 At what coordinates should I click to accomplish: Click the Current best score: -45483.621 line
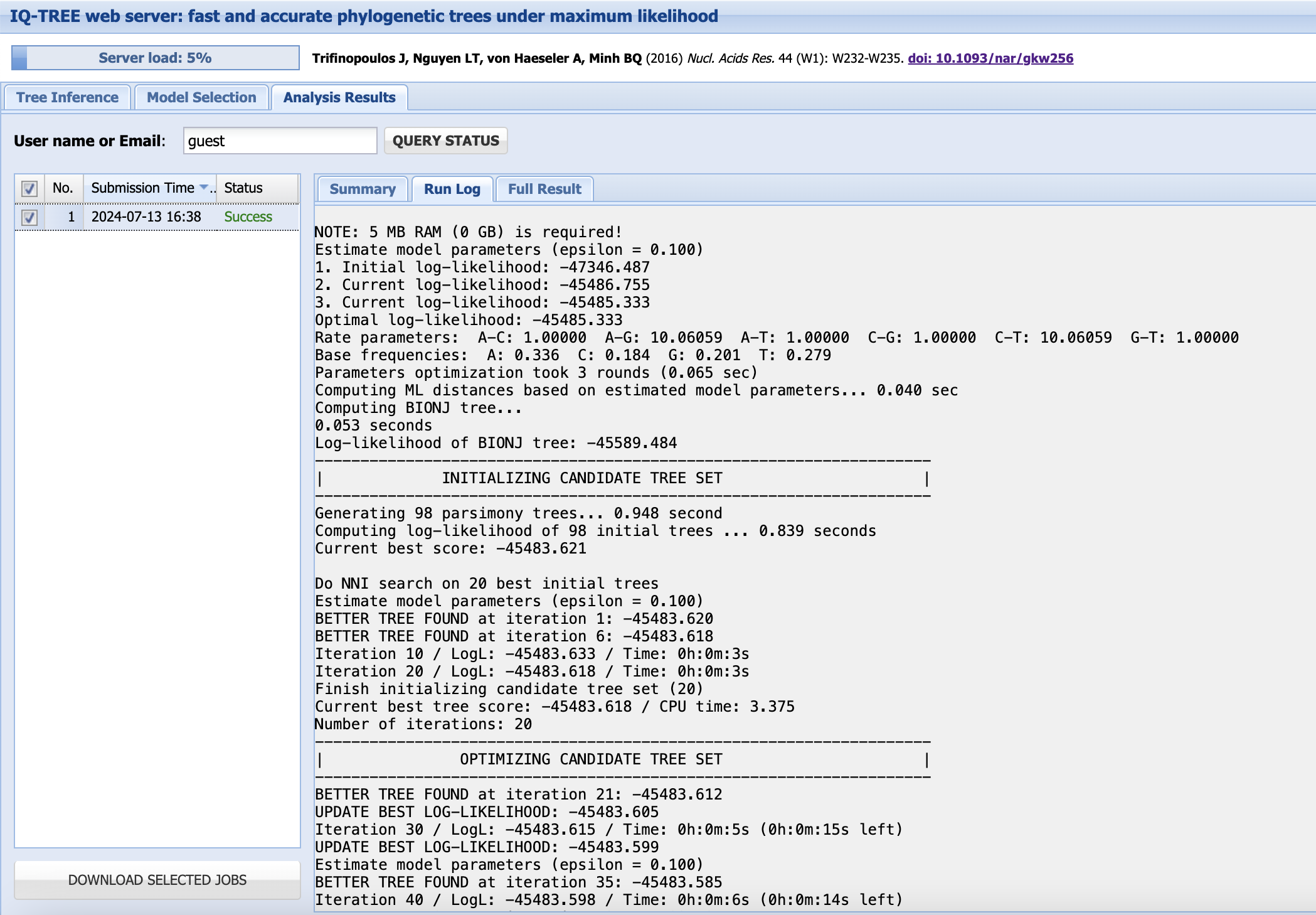click(x=450, y=548)
